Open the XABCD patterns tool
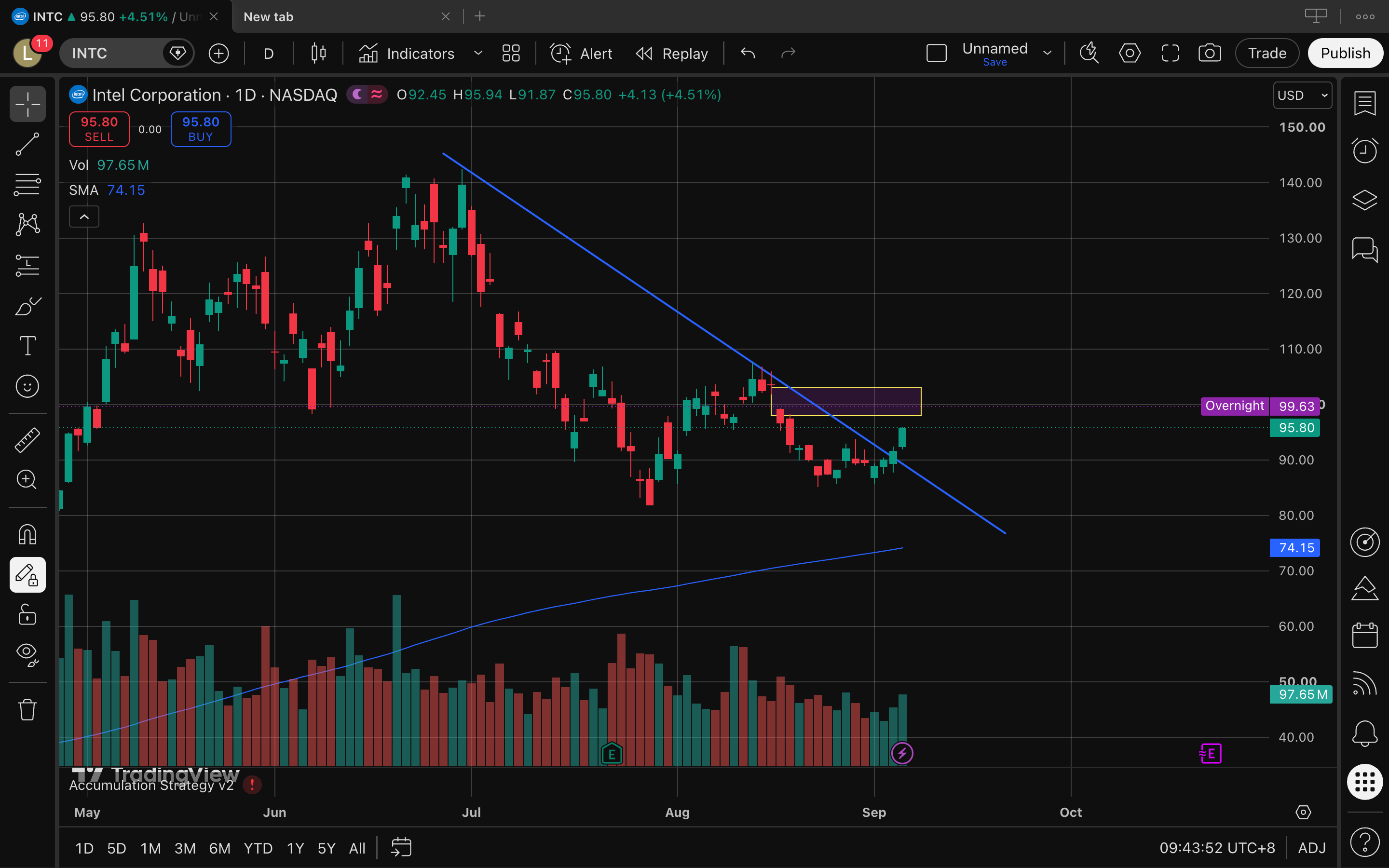Viewport: 1389px width, 868px height. (27, 224)
